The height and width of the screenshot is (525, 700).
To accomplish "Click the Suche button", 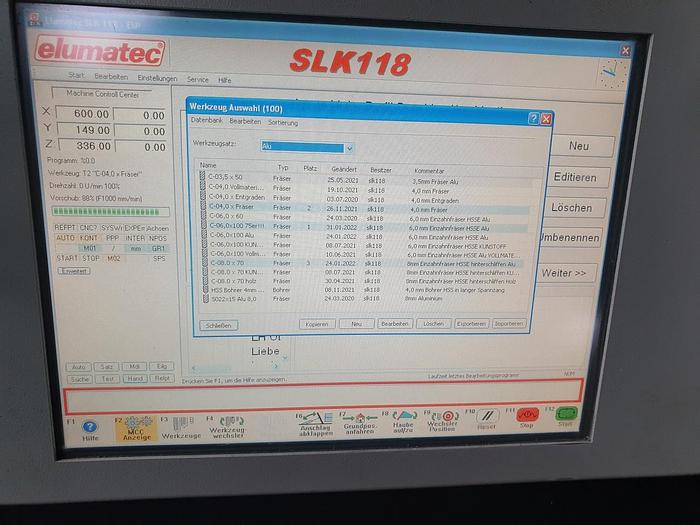I will [x=80, y=379].
